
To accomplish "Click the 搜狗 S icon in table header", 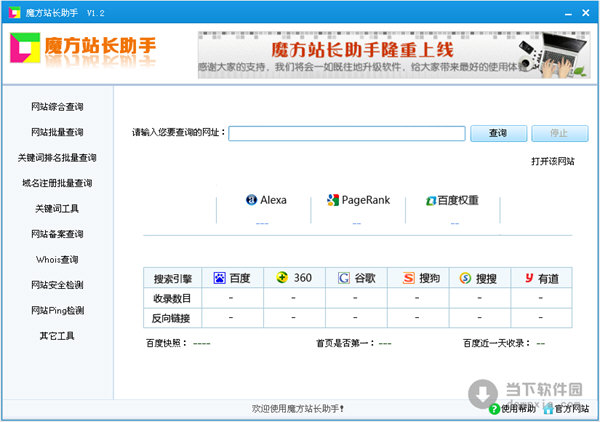I will (x=408, y=278).
